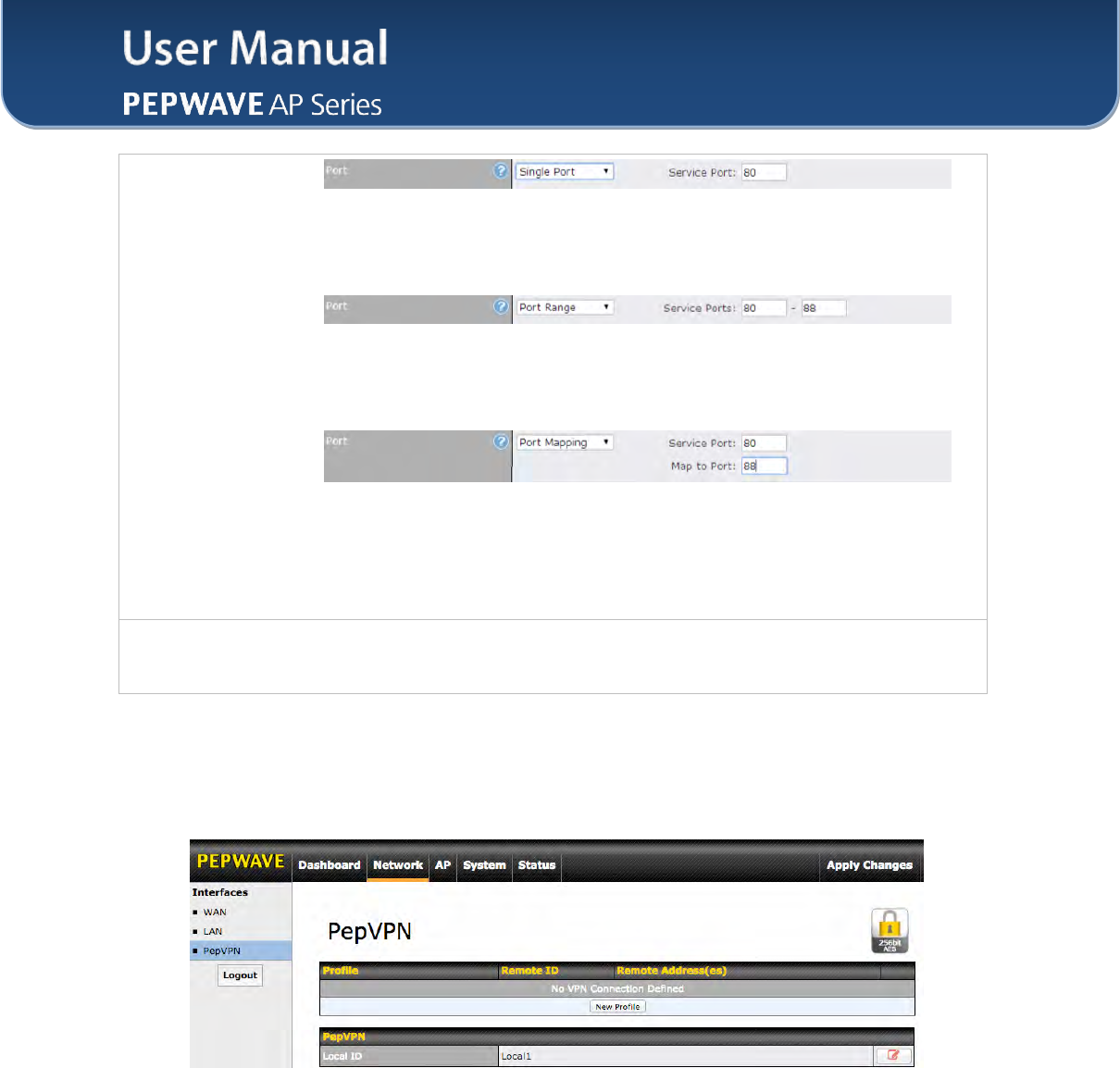
Task: Click the Logout button
Action: click(241, 975)
